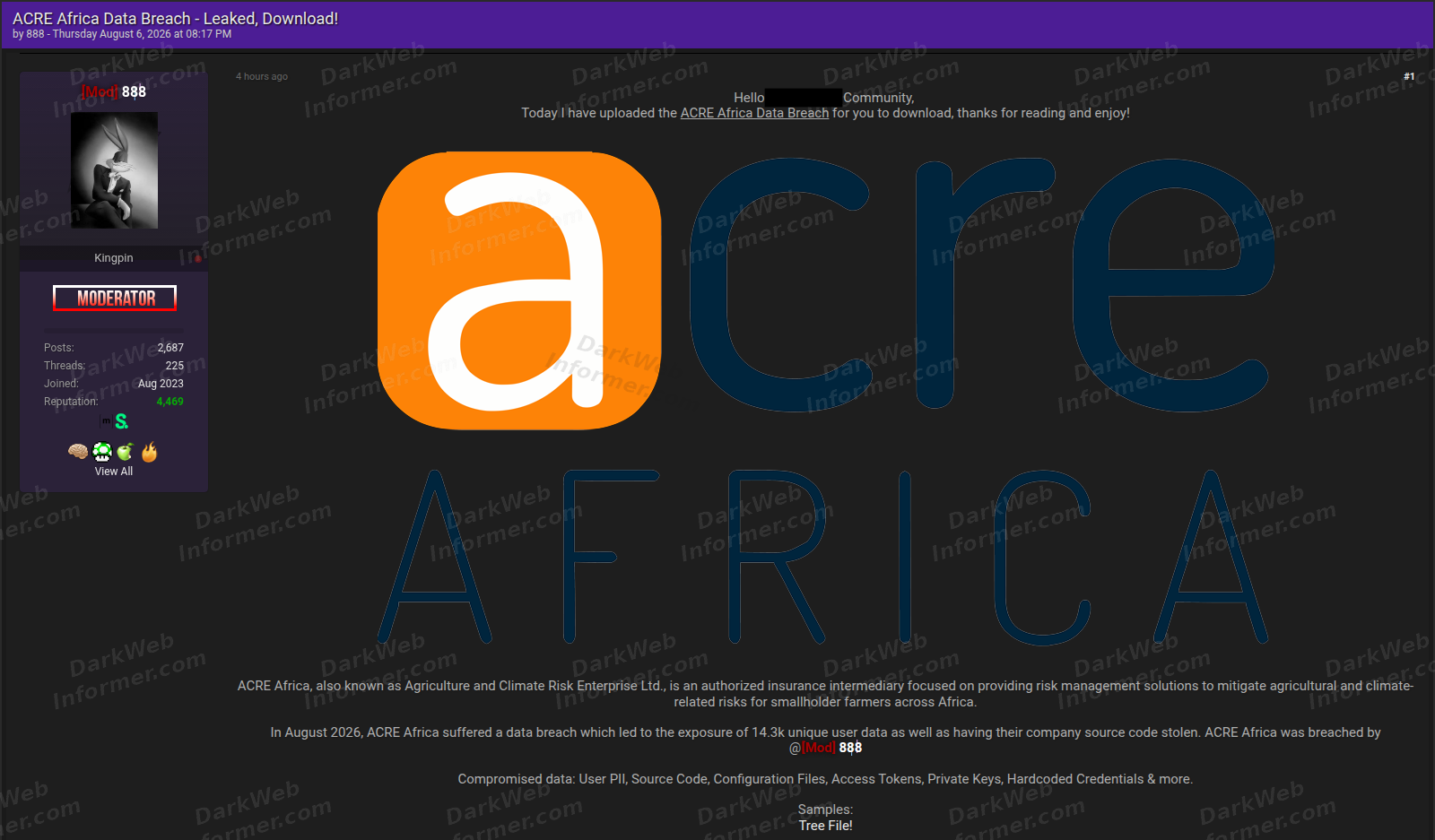The height and width of the screenshot is (840, 1435).
Task: Open the green mushroom award badge
Action: click(102, 452)
